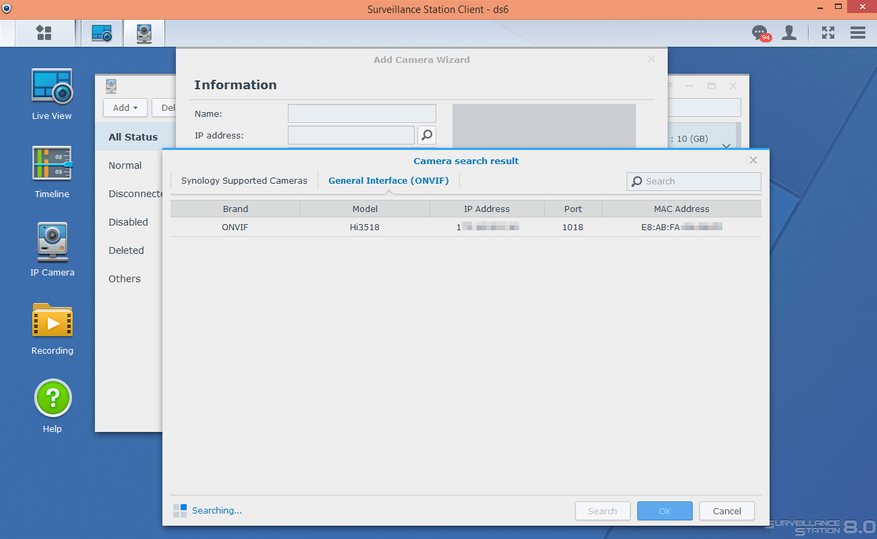Select Deleted status filter
The height and width of the screenshot is (539, 877).
pos(126,250)
